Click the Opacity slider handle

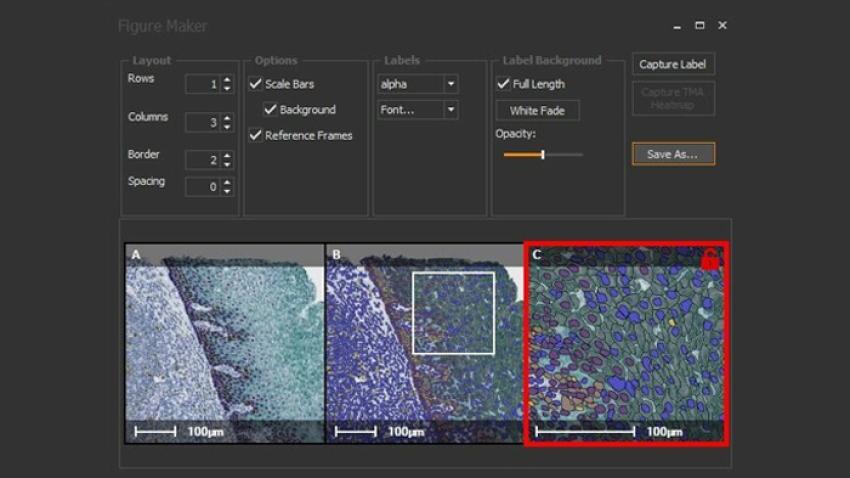pyautogui.click(x=542, y=155)
